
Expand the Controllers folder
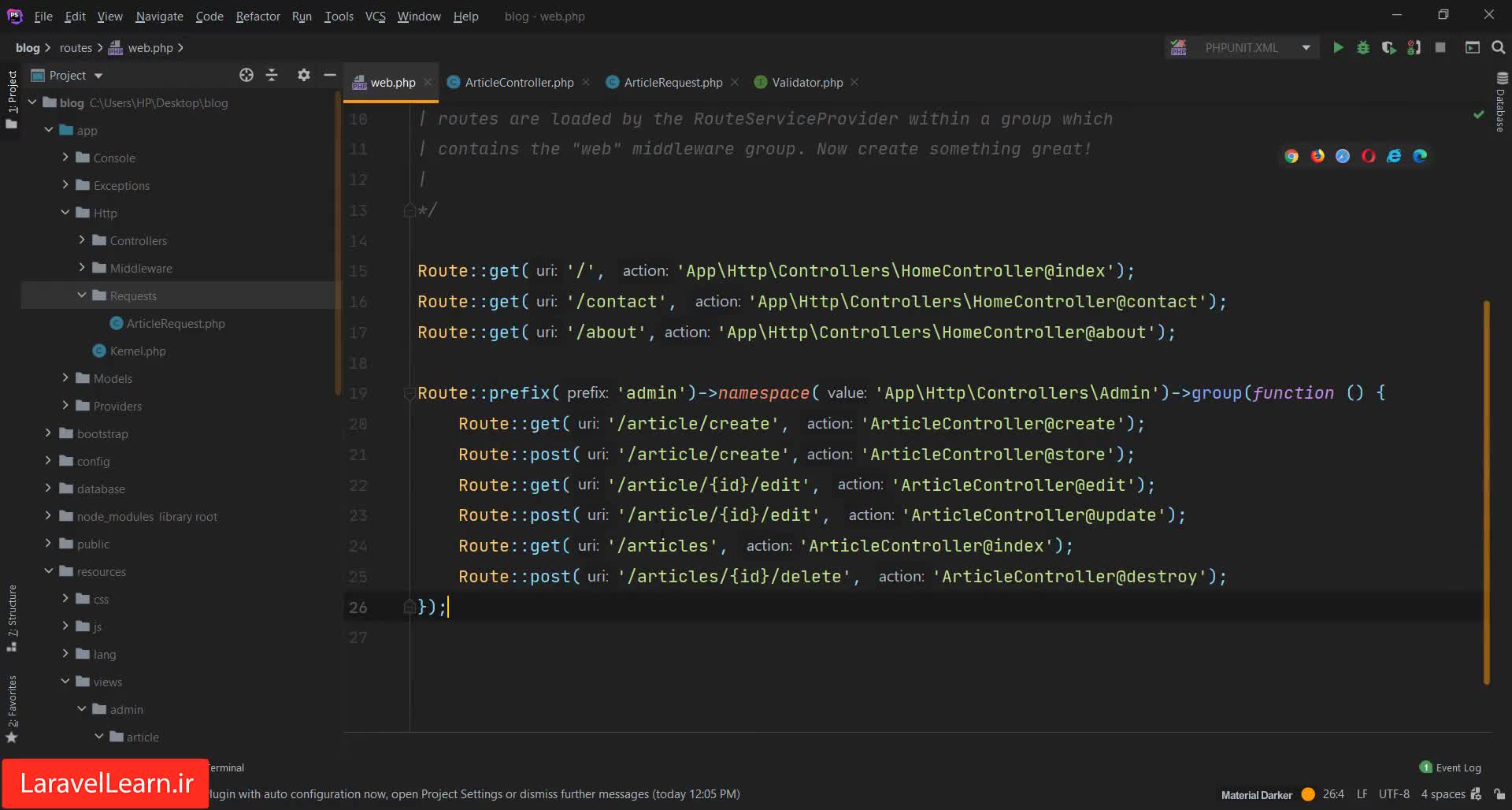pyautogui.click(x=82, y=240)
